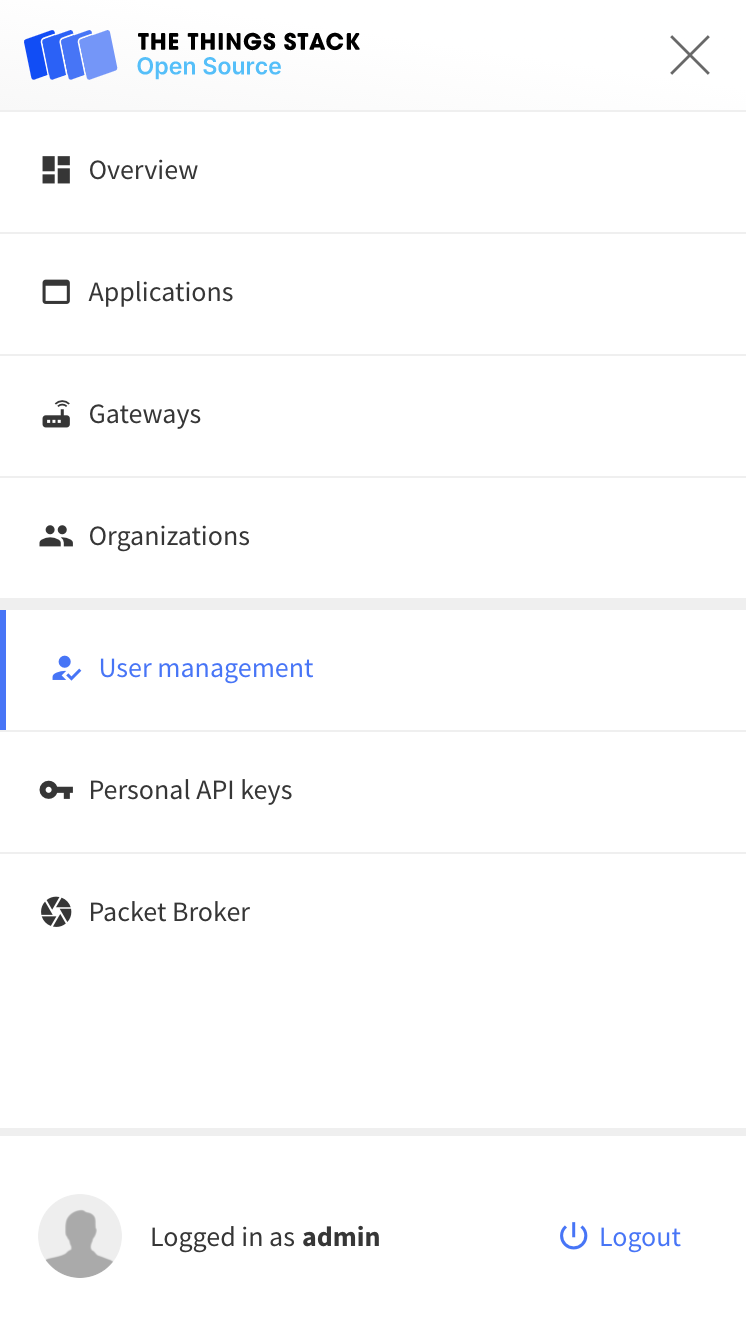This screenshot has height=1332, width=746.
Task: Close the navigation menu with the X
Action: pyautogui.click(x=689, y=55)
